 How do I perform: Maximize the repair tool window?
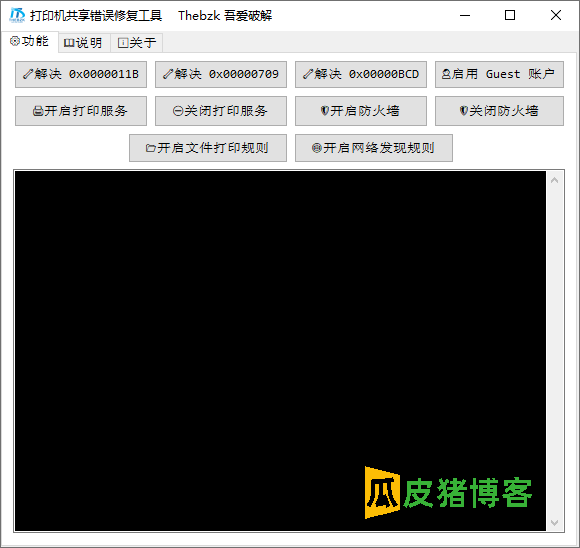510,15
